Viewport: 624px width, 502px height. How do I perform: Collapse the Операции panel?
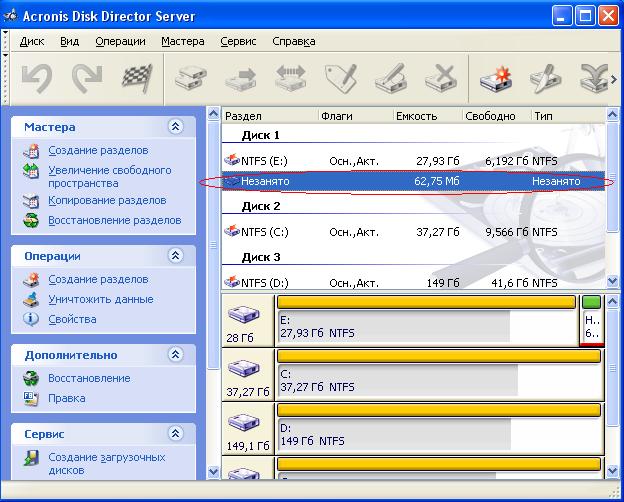pyautogui.click(x=176, y=256)
